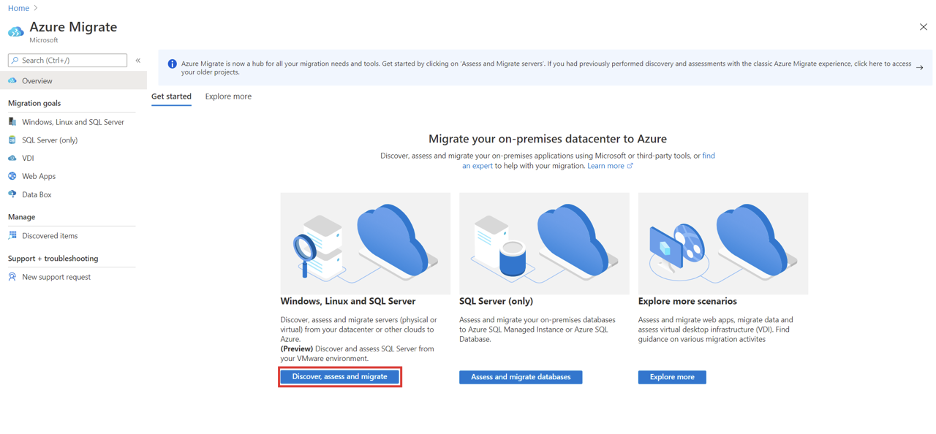Collapse the sidebar with double chevron
This screenshot has height=434, width=936.
[138, 61]
